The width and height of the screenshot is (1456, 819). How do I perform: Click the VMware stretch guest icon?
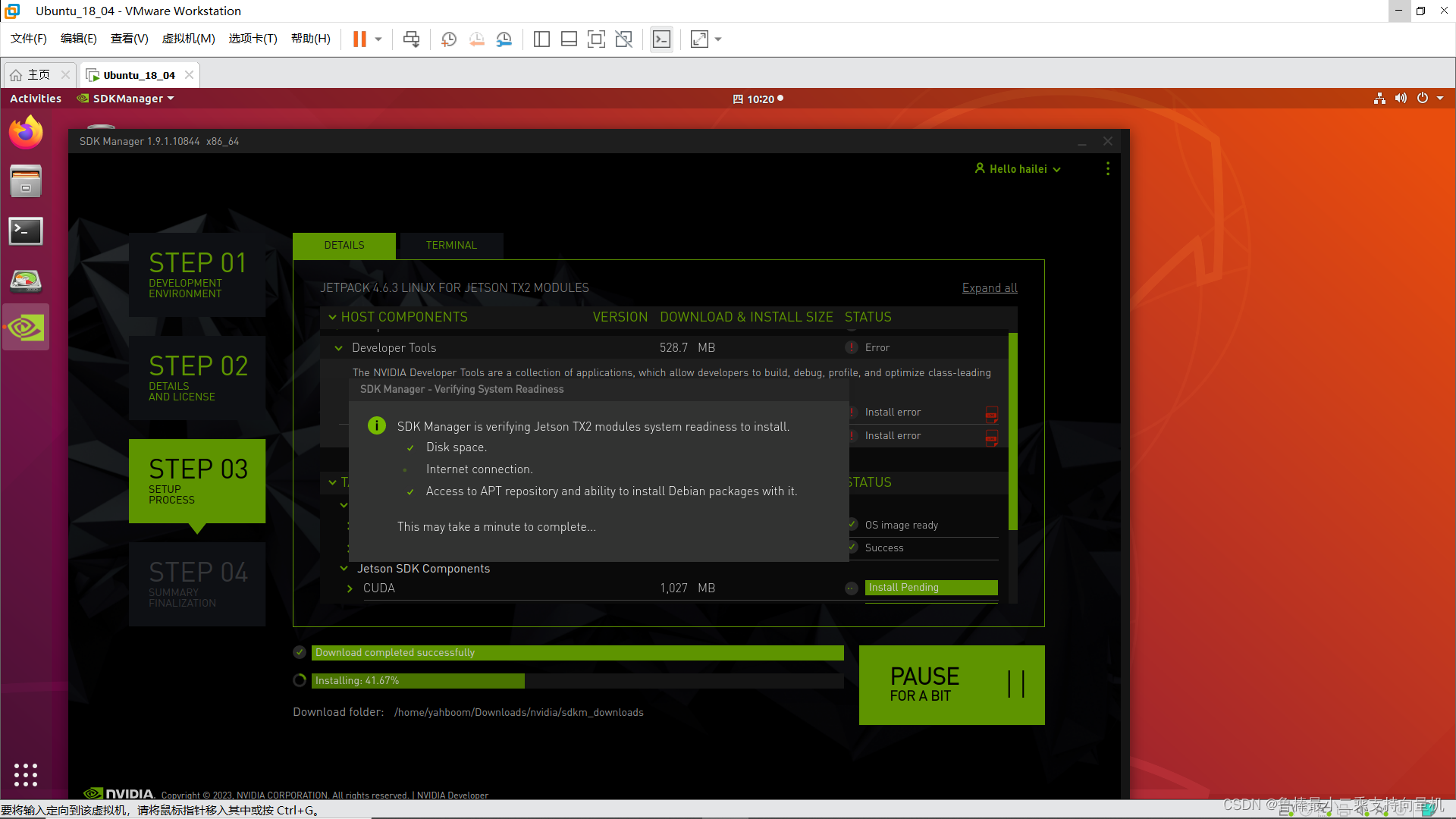699,39
